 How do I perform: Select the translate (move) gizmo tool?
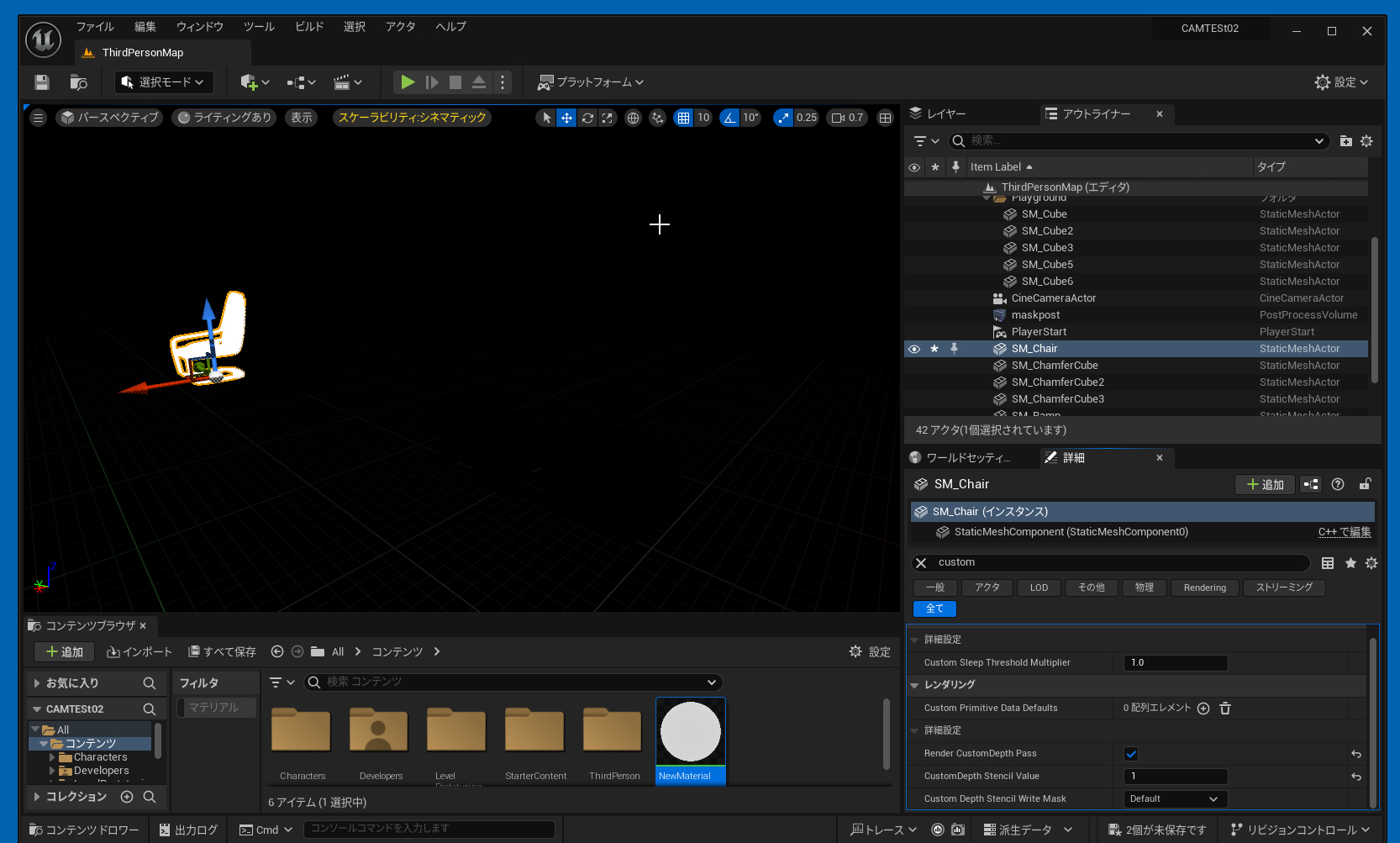[567, 118]
